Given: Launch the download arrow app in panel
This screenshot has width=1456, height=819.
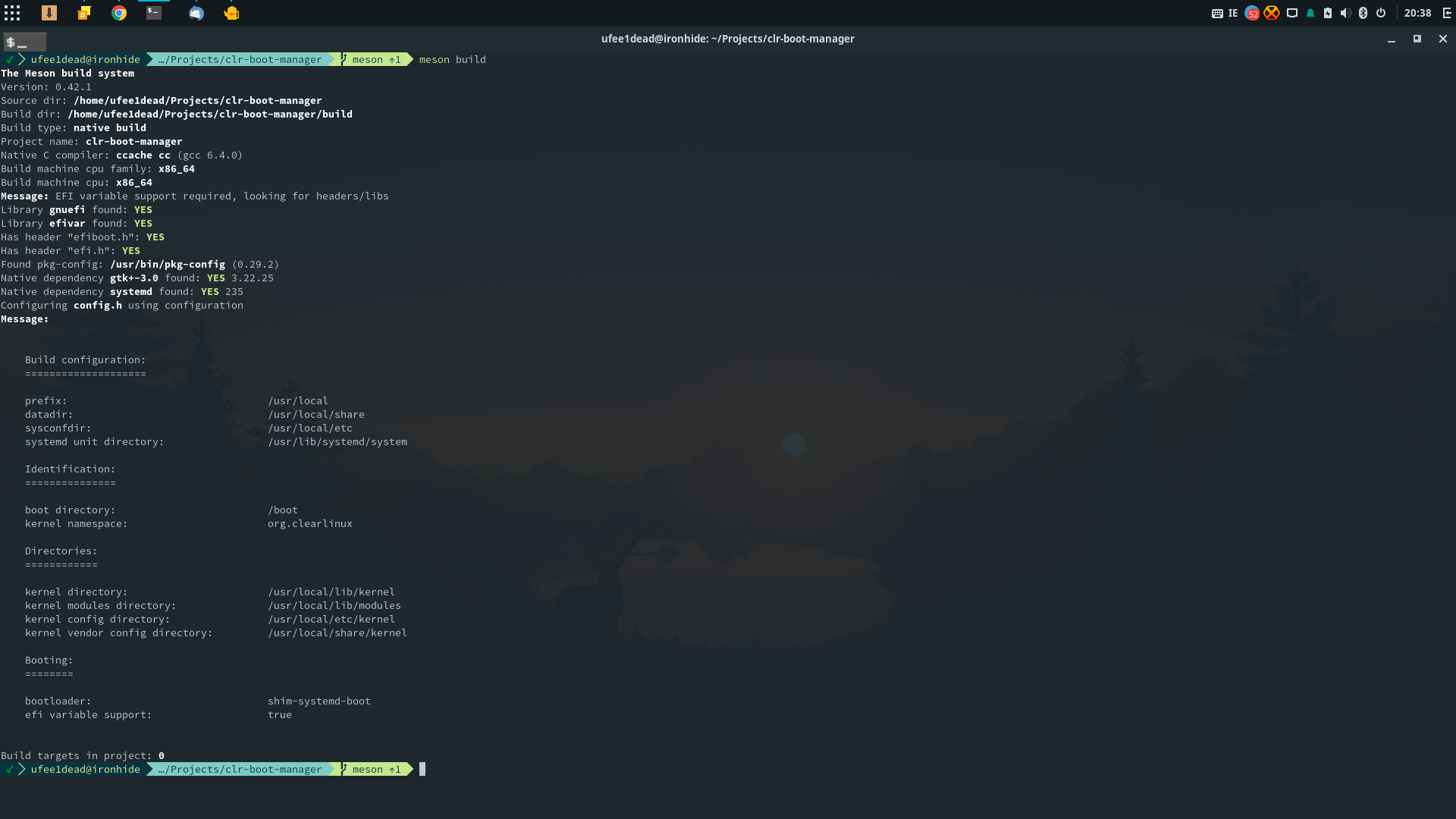Looking at the screenshot, I should click(49, 13).
